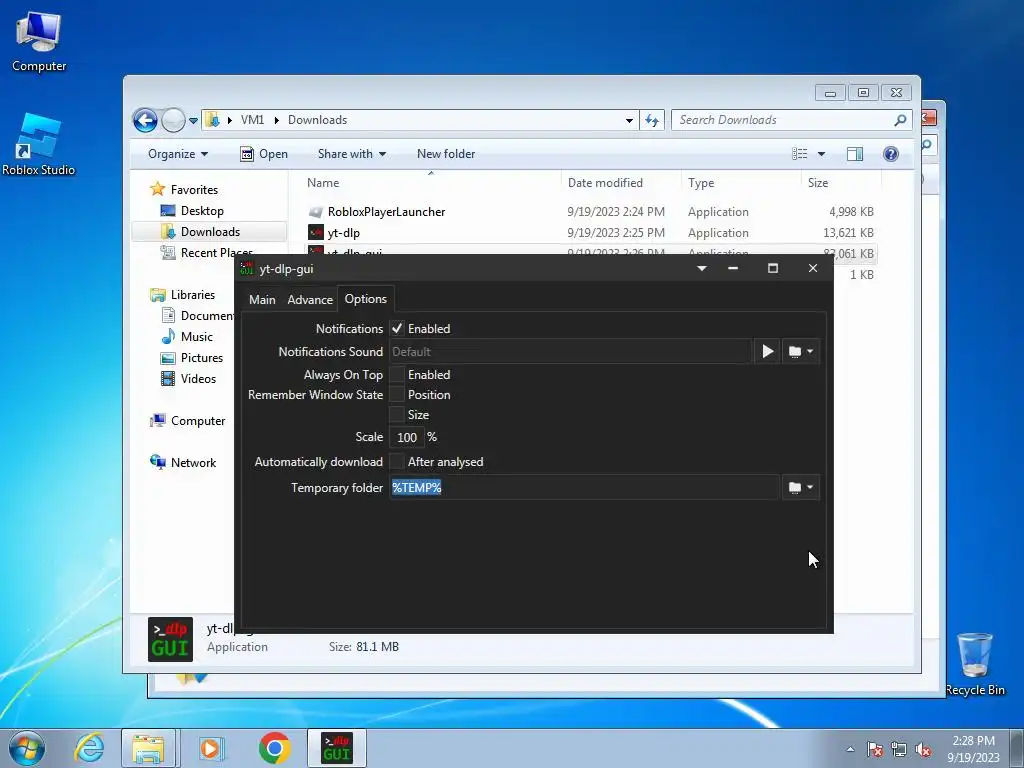Open the Recycle Bin desktop icon

pyautogui.click(x=975, y=663)
